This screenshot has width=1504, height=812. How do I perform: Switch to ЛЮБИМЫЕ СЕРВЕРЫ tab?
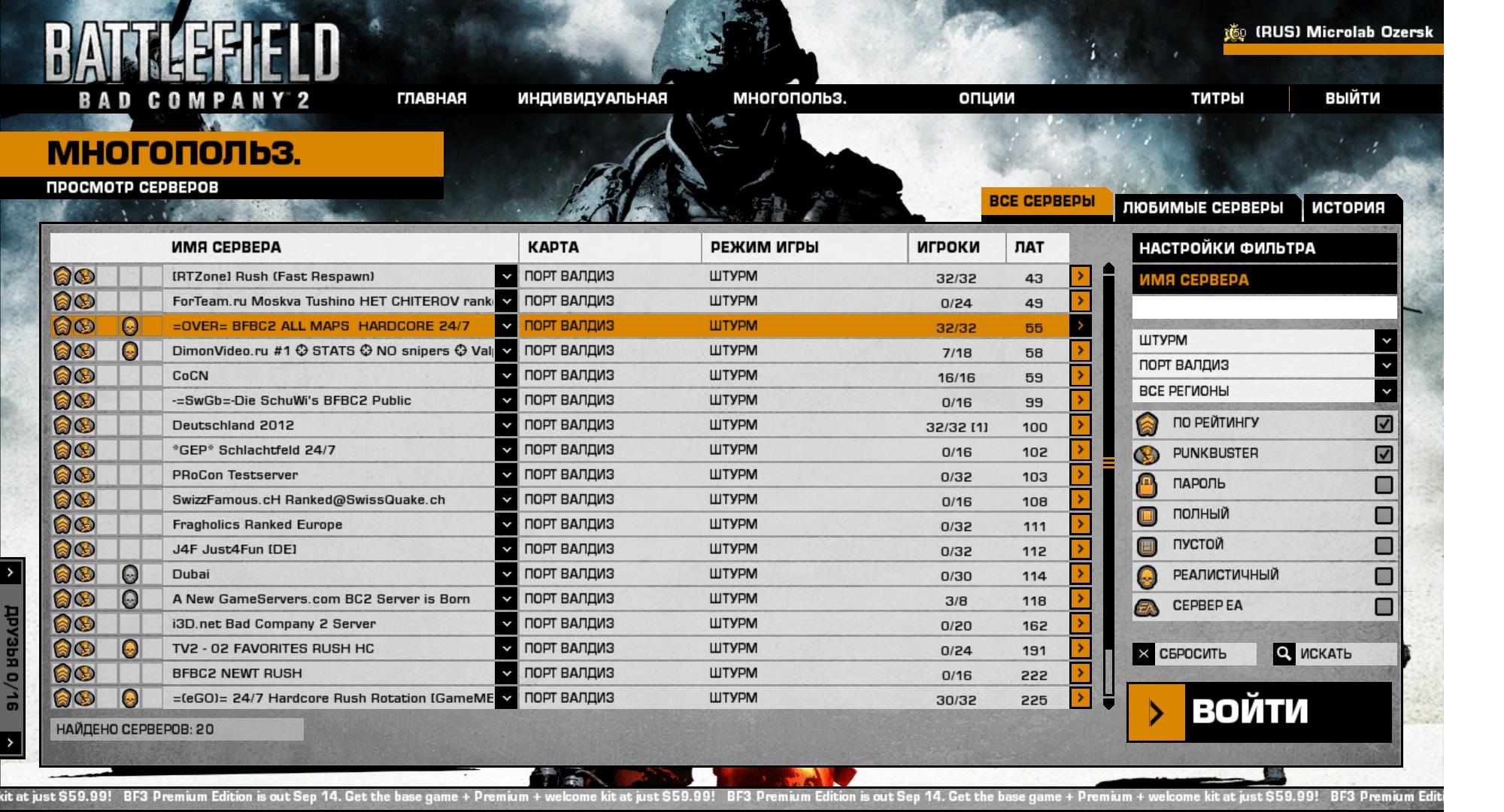point(1203,208)
